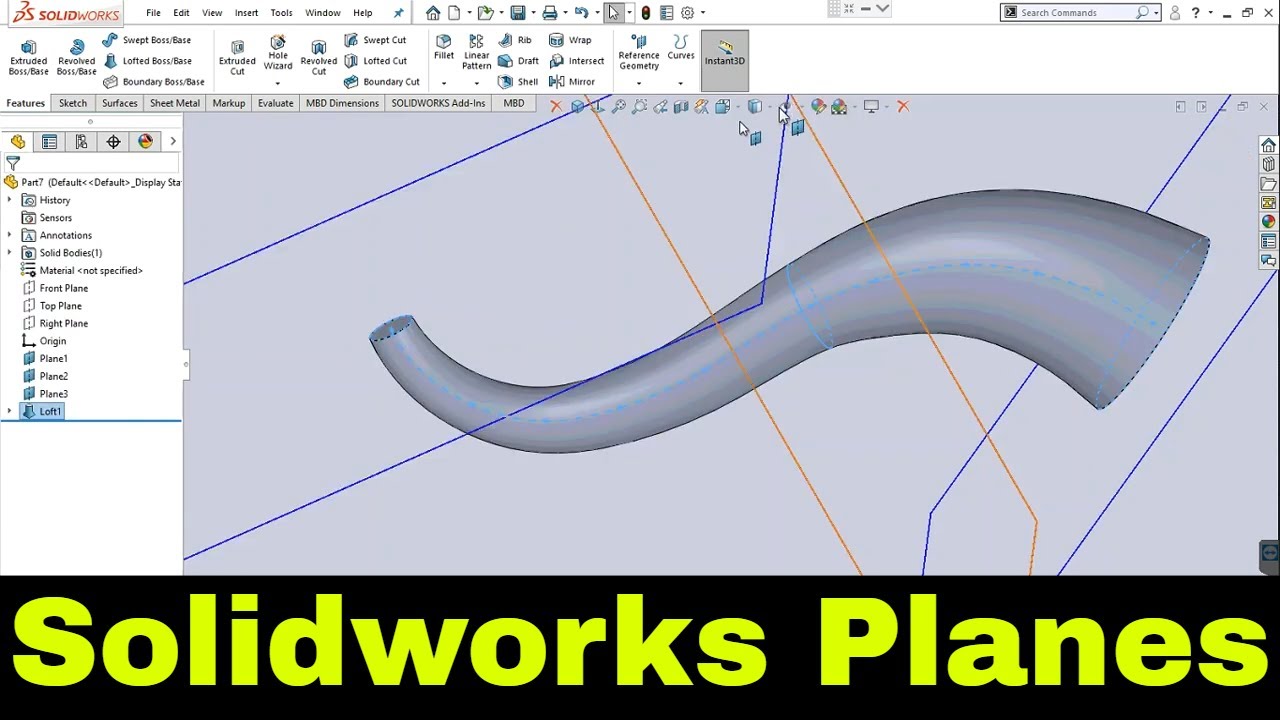Open the Edit menu
The height and width of the screenshot is (720, 1280).
click(181, 13)
